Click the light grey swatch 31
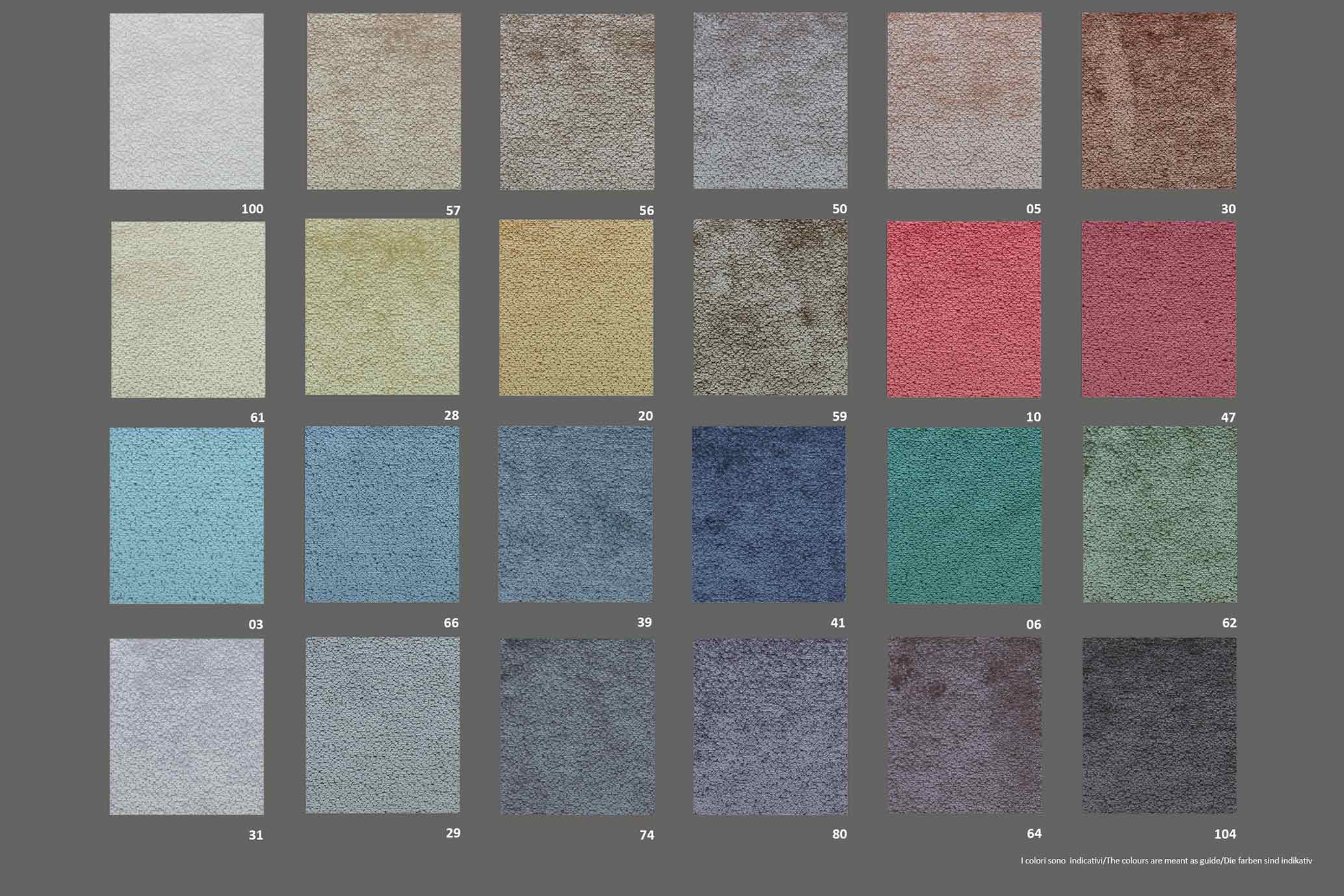This screenshot has width=1344, height=896. pos(187,726)
